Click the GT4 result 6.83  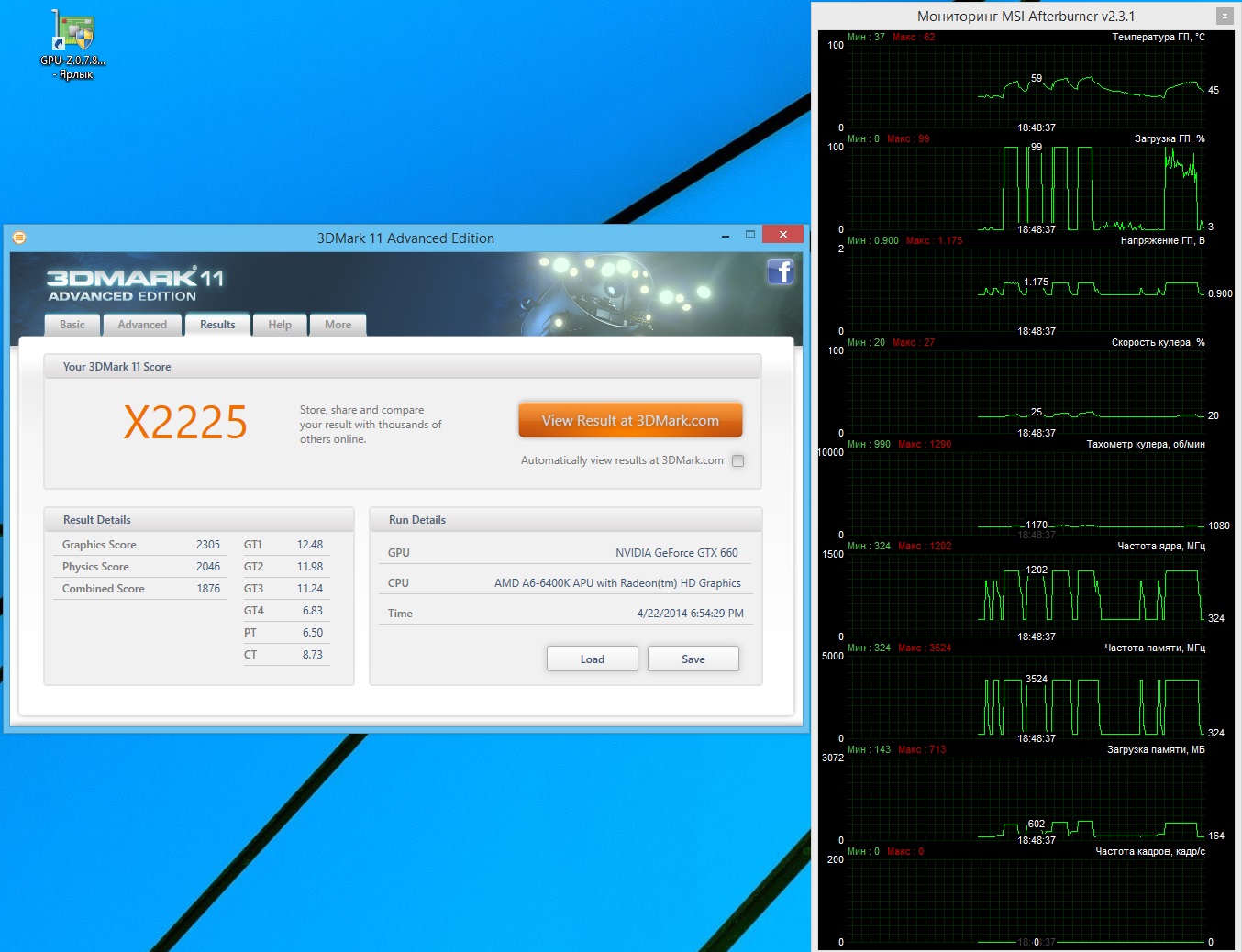pyautogui.click(x=313, y=611)
